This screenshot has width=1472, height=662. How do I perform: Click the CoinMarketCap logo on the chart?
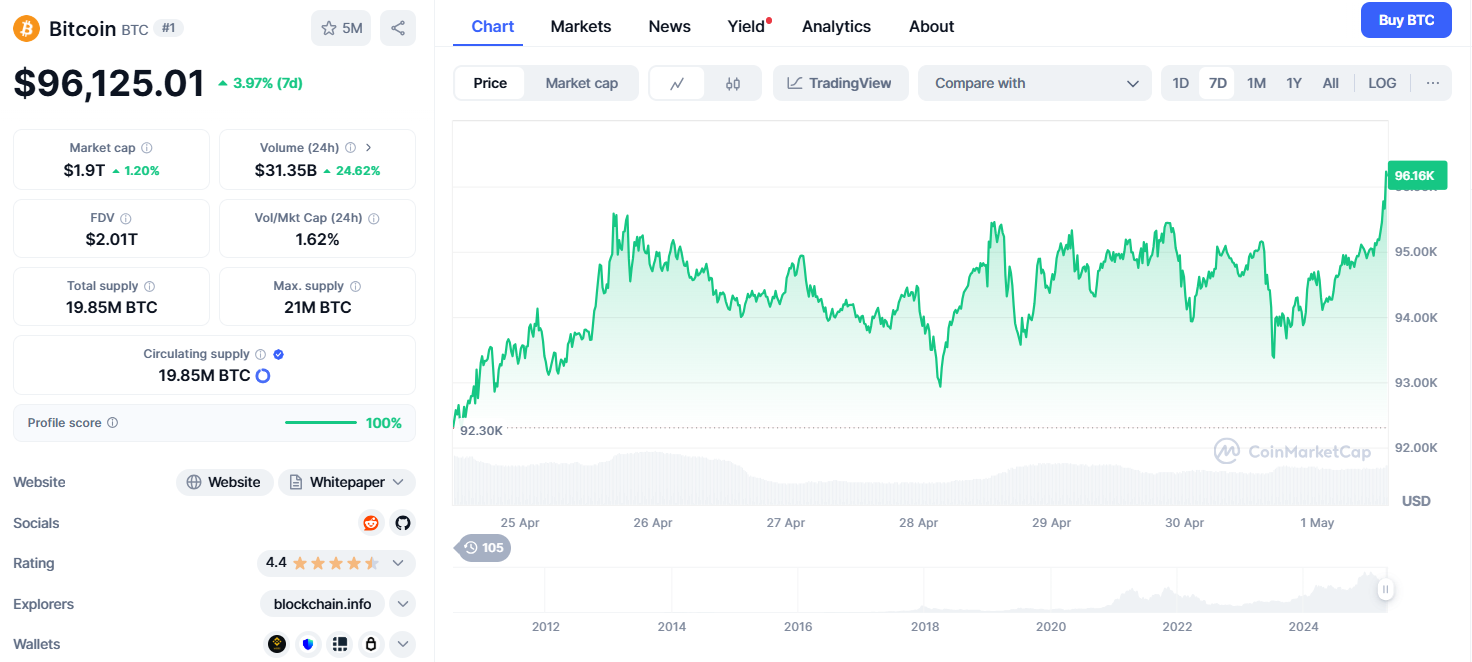click(x=1293, y=451)
